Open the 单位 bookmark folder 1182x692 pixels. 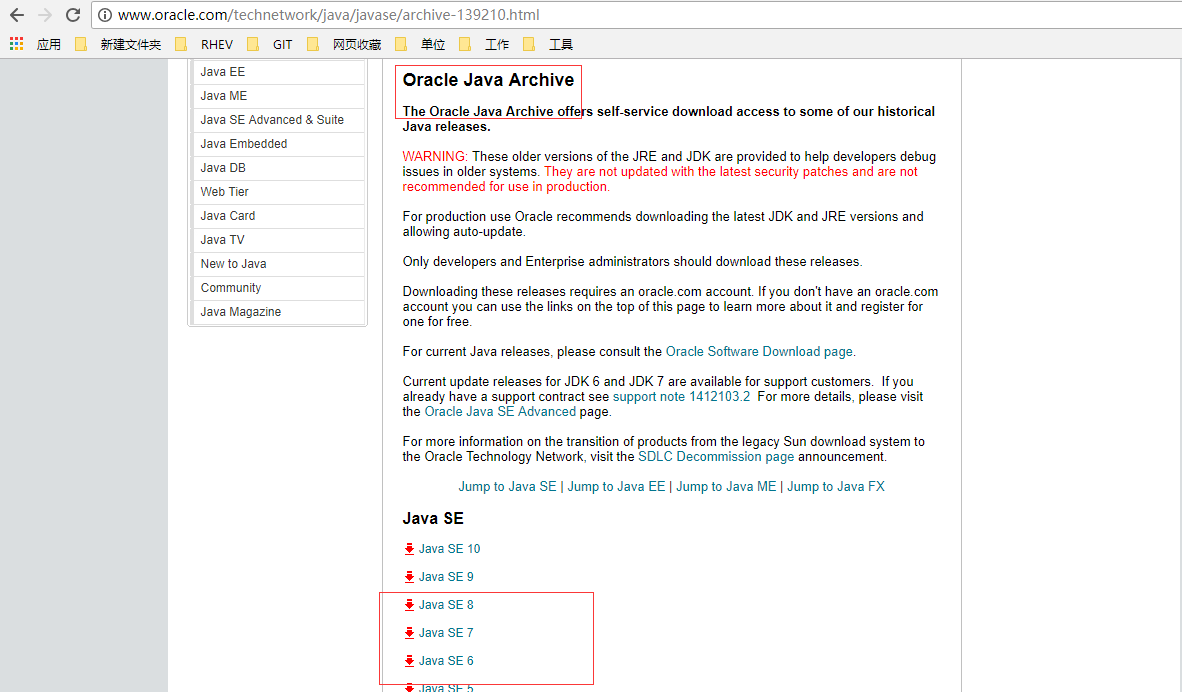421,44
